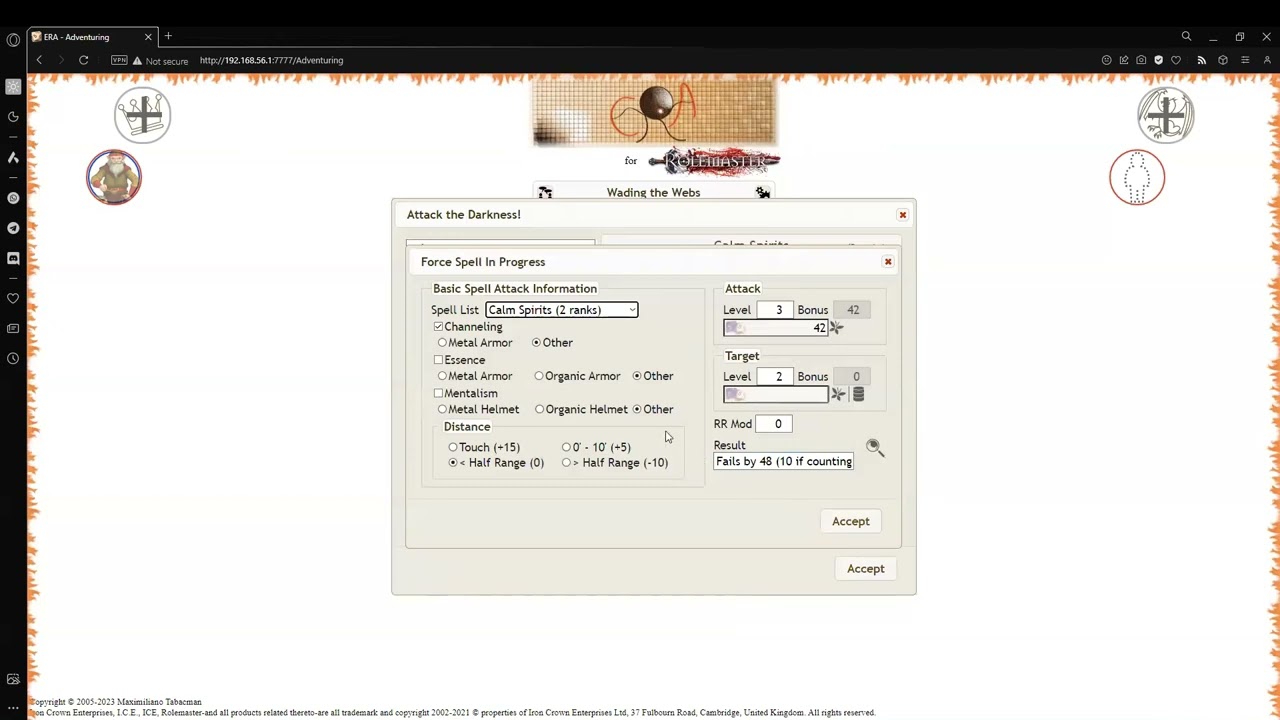The height and width of the screenshot is (720, 1280).
Task: Click the add-hero crown icon
Action: [142, 115]
